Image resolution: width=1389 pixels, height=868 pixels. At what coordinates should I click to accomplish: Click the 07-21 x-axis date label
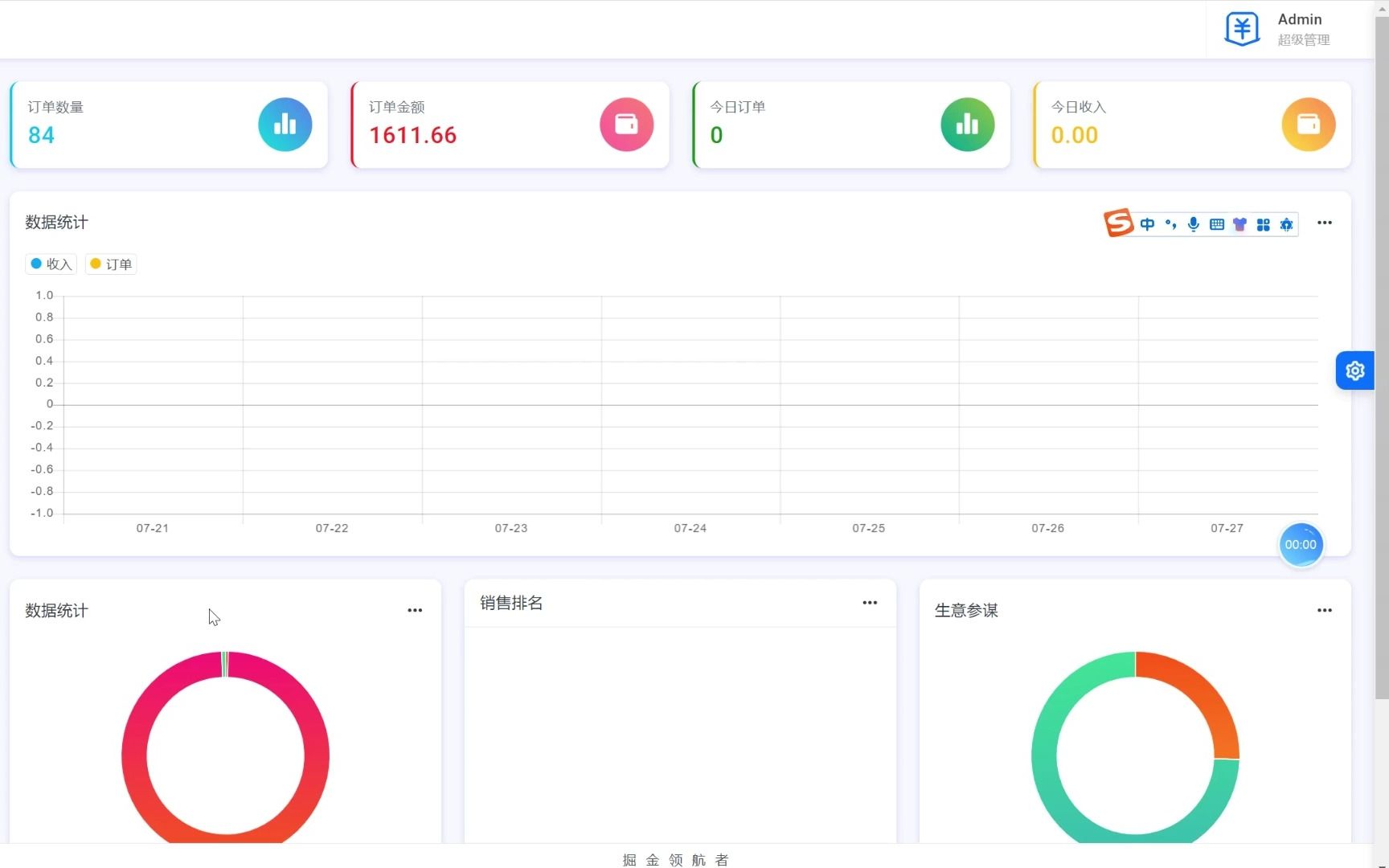tap(153, 528)
